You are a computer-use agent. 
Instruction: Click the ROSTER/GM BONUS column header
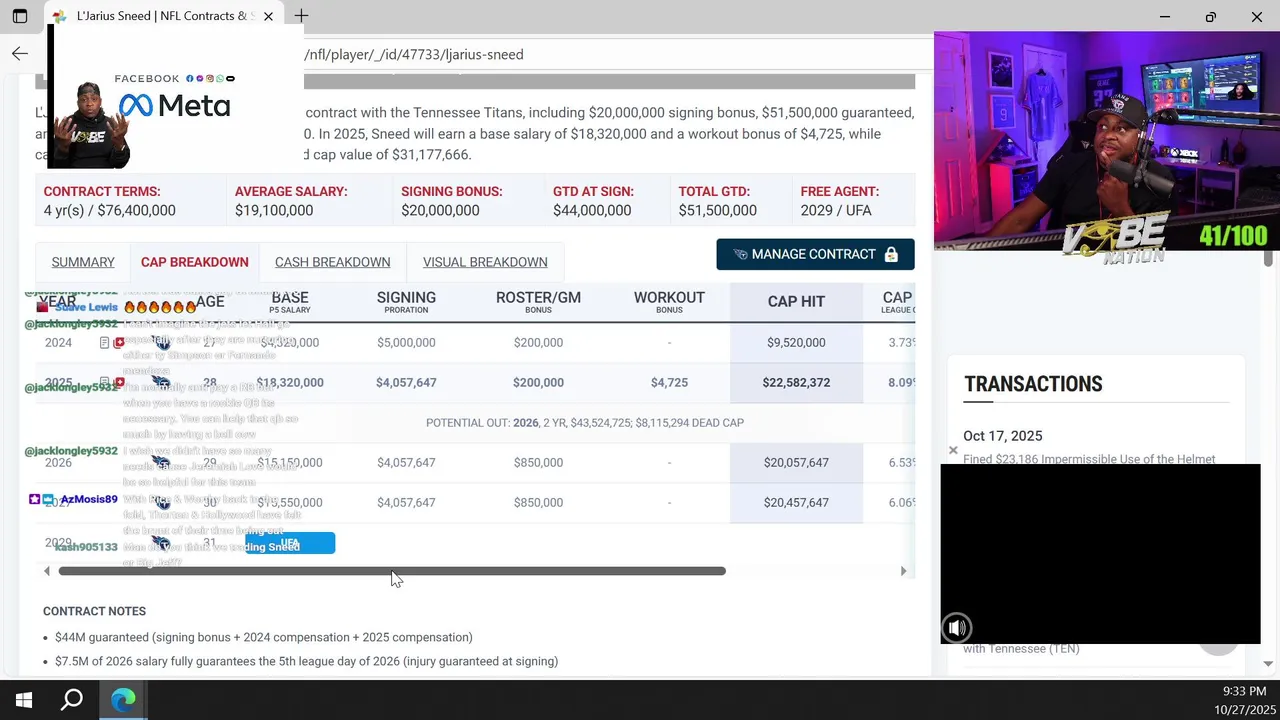538,302
